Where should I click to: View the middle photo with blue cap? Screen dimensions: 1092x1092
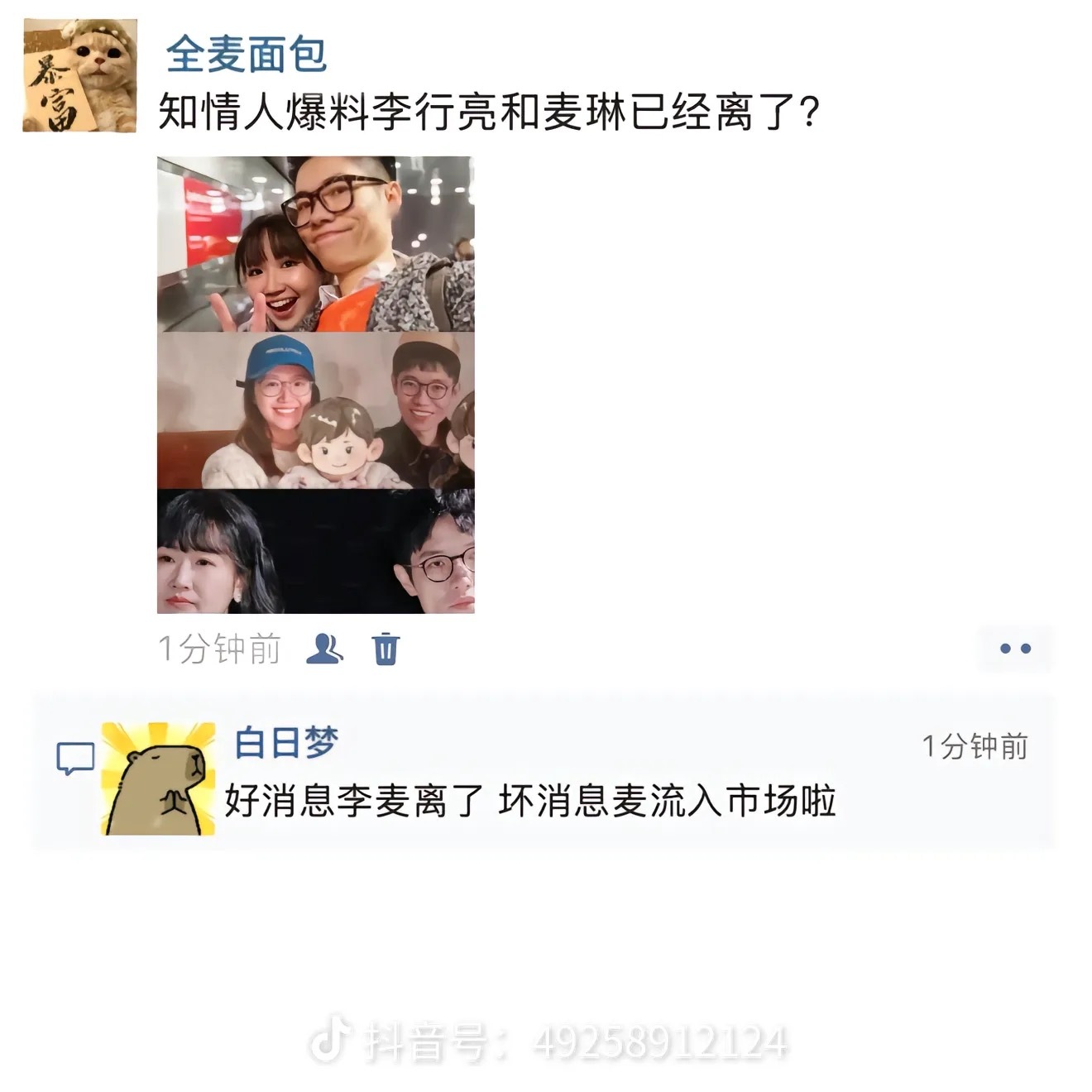coord(316,410)
